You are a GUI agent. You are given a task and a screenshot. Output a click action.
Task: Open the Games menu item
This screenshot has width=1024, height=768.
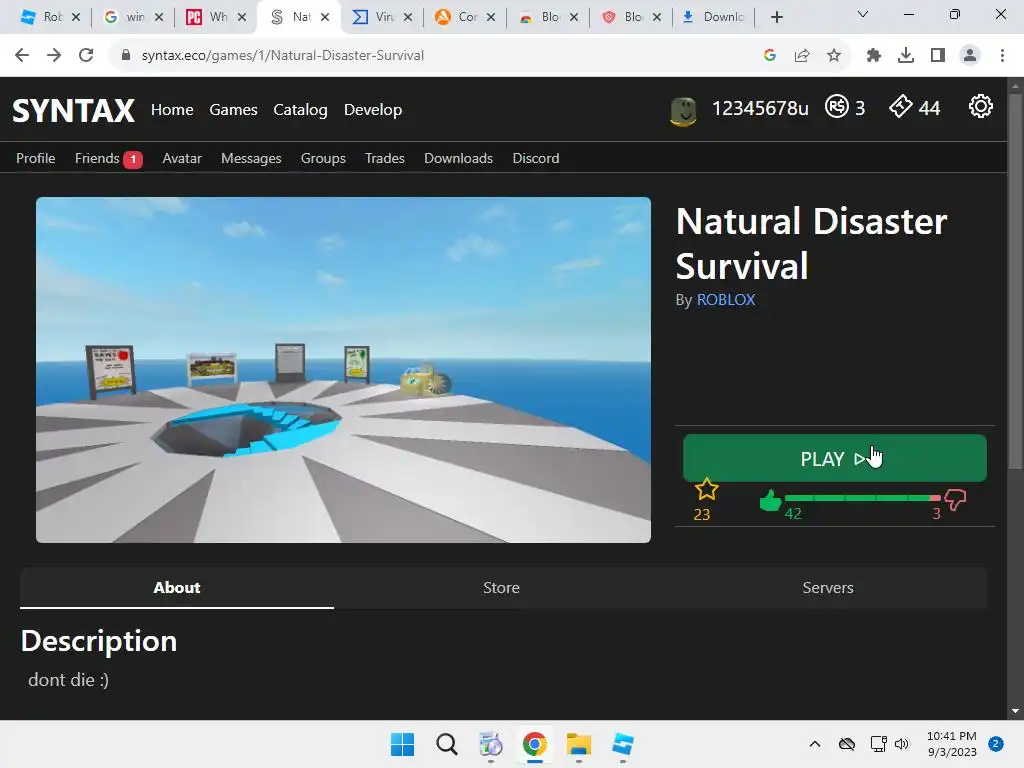coord(233,110)
